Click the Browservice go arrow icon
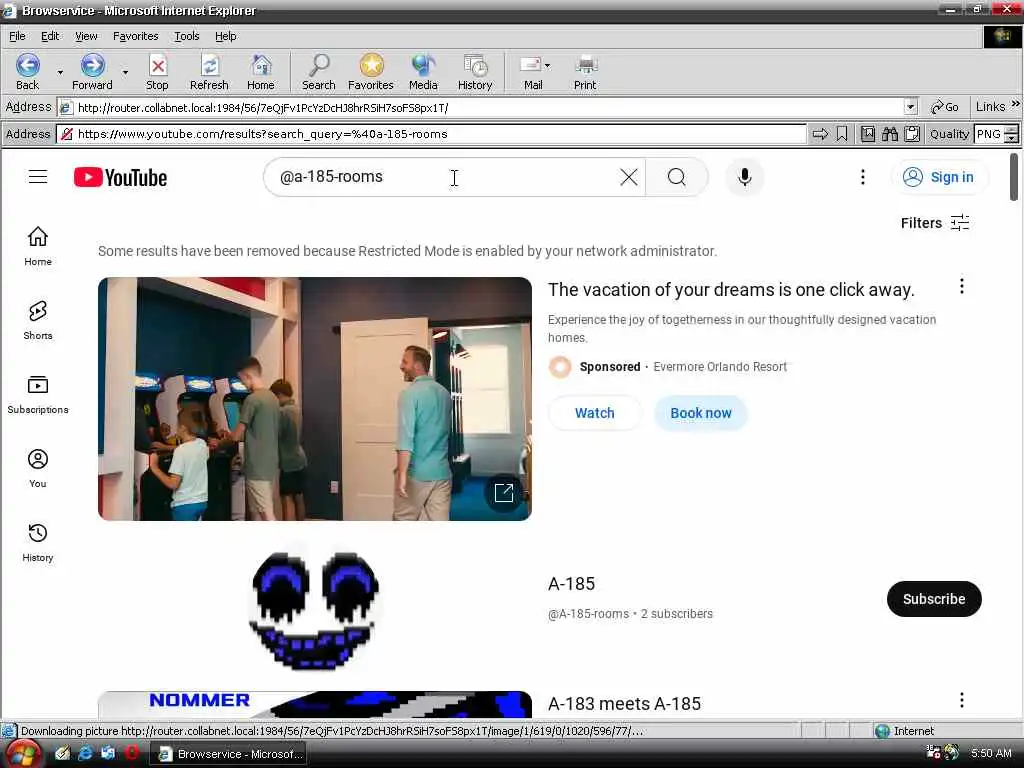 [820, 134]
